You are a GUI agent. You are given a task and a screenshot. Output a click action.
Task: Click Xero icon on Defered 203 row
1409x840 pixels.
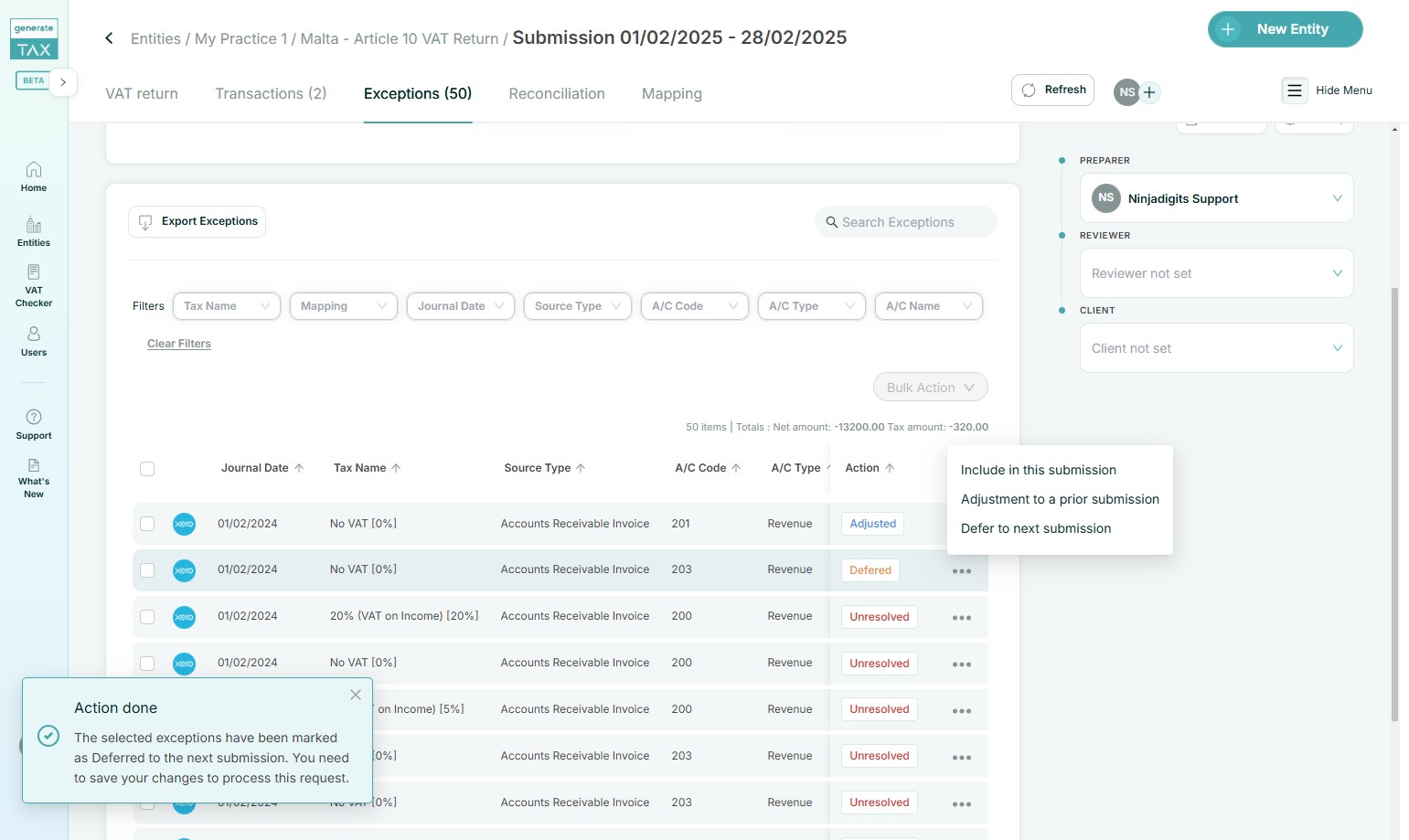(x=184, y=570)
